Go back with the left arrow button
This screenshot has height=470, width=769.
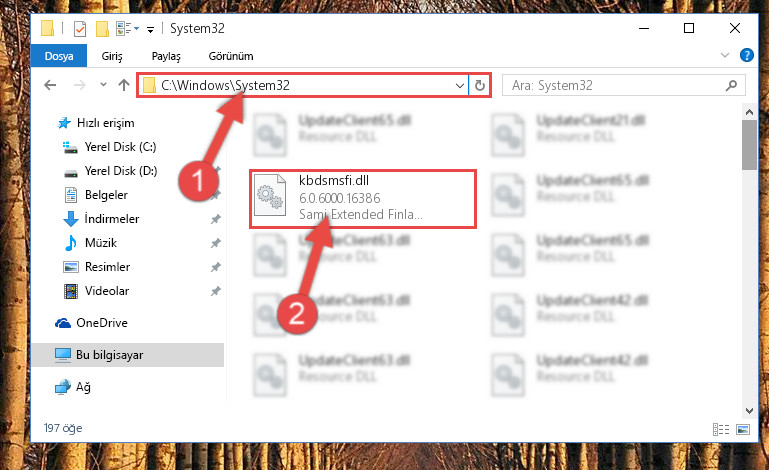pyautogui.click(x=50, y=85)
